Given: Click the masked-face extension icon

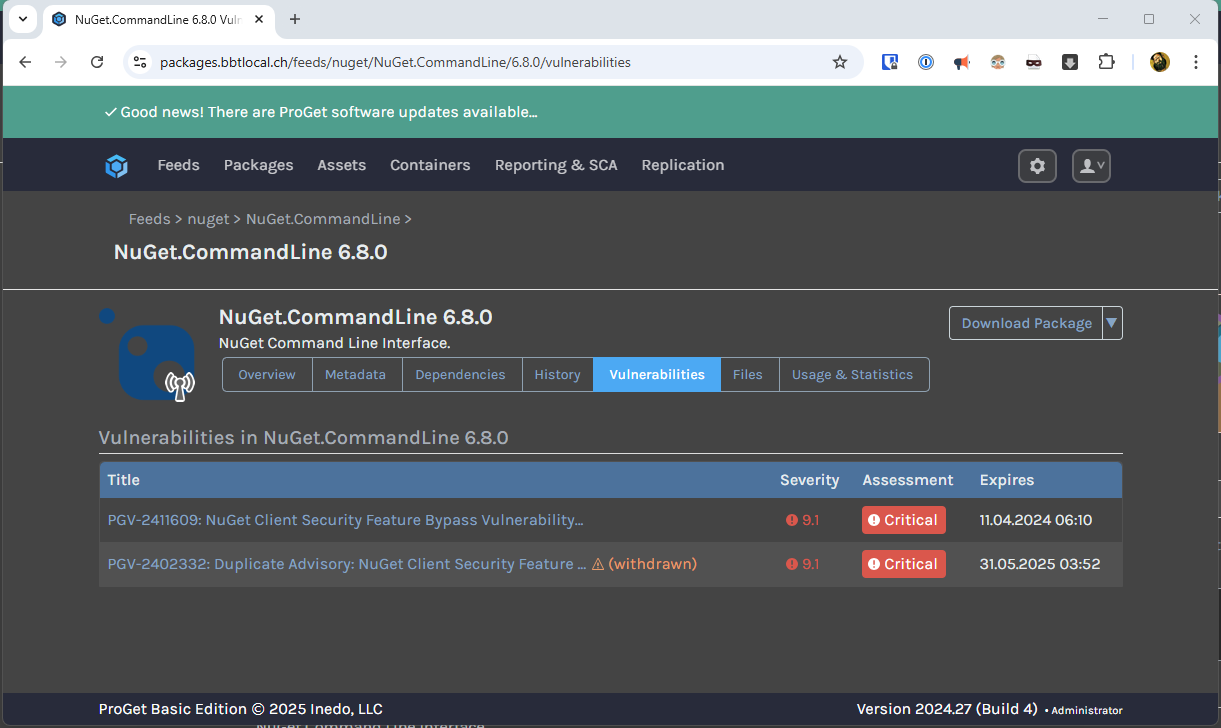Looking at the screenshot, I should coord(1034,62).
